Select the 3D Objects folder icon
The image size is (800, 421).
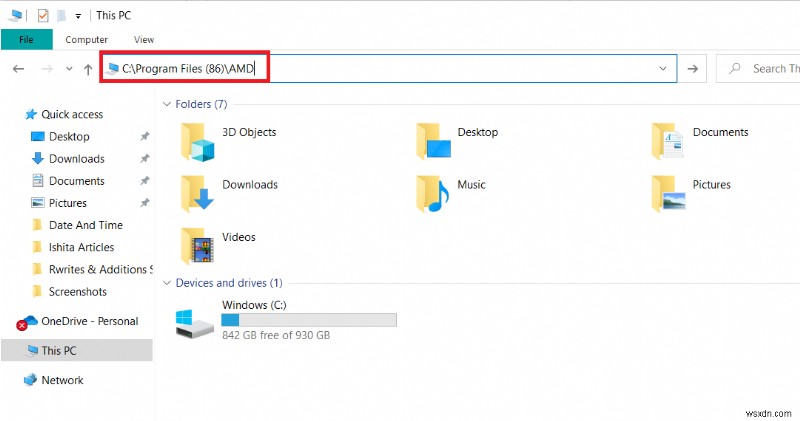click(x=197, y=142)
